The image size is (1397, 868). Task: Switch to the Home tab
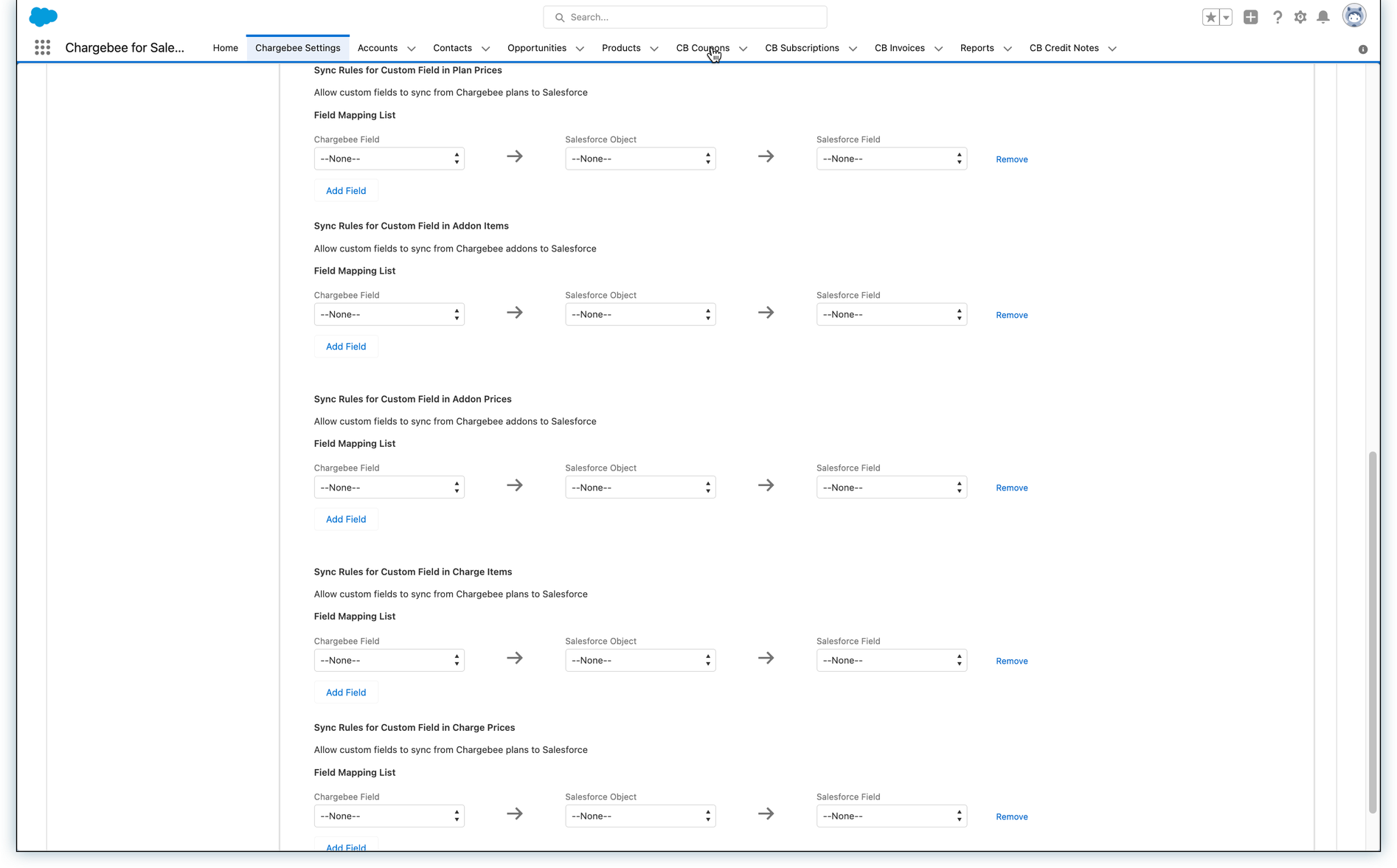pos(225,48)
